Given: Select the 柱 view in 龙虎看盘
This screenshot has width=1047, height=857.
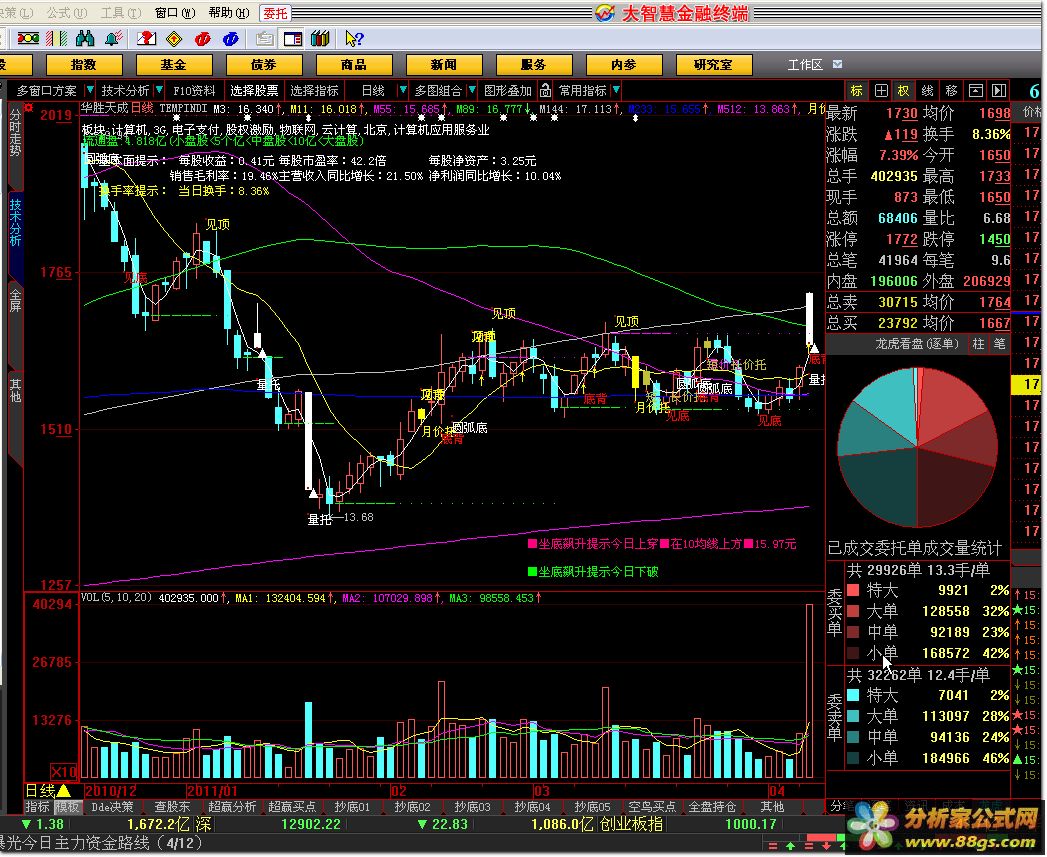Looking at the screenshot, I should [978, 343].
